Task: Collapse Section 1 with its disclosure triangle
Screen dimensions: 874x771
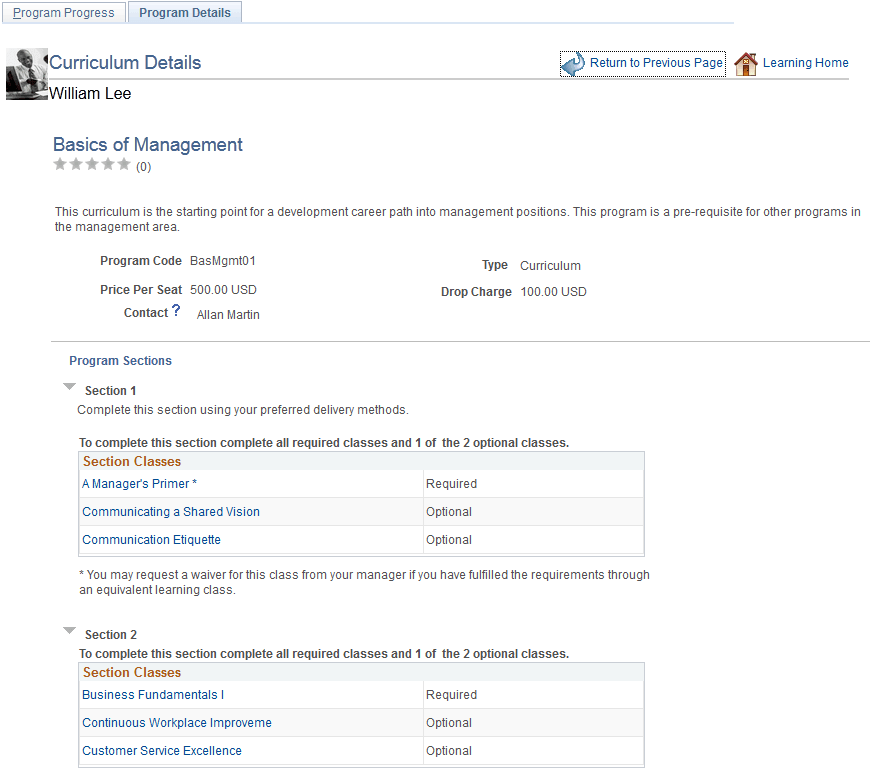Action: pos(69,385)
